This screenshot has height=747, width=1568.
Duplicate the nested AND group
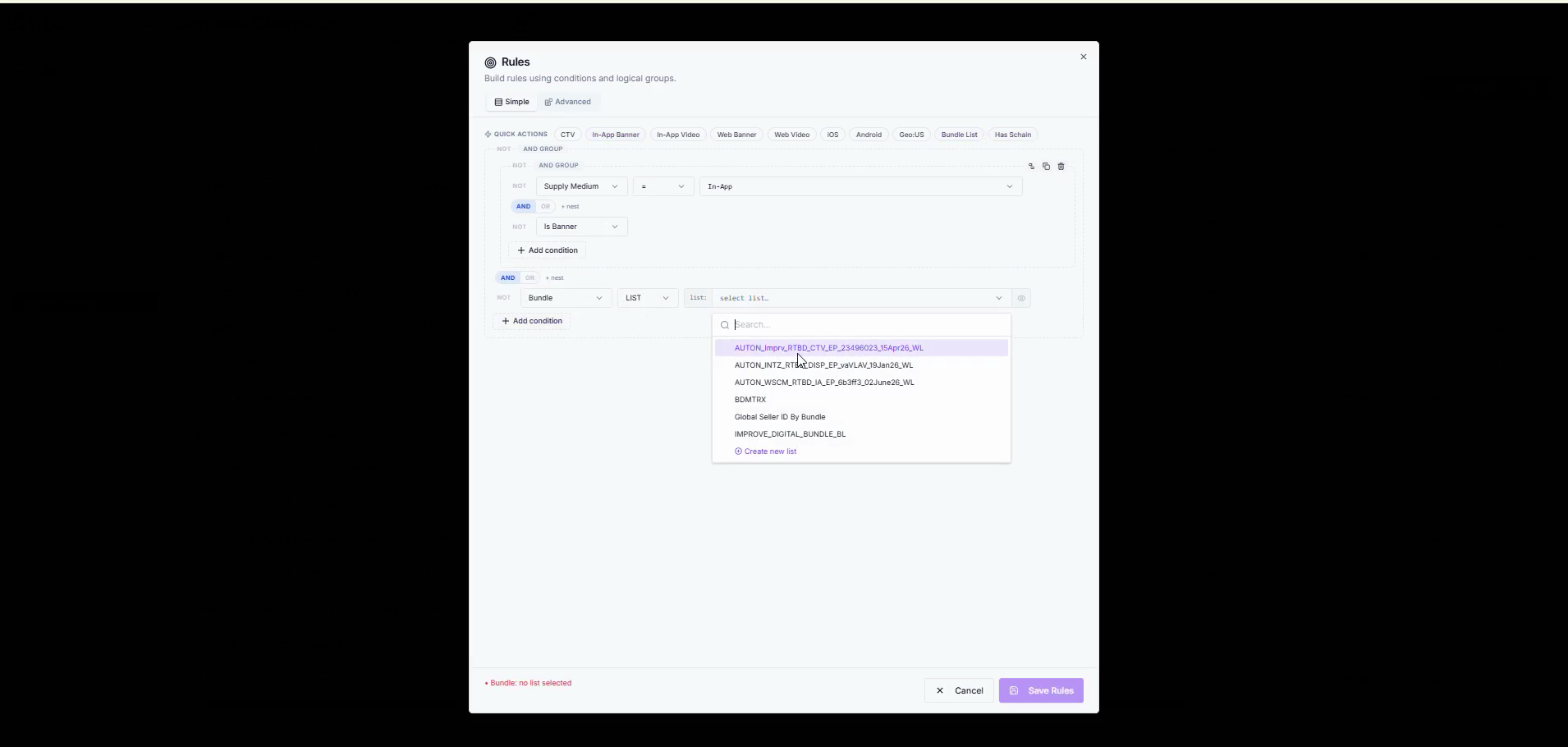click(1046, 167)
